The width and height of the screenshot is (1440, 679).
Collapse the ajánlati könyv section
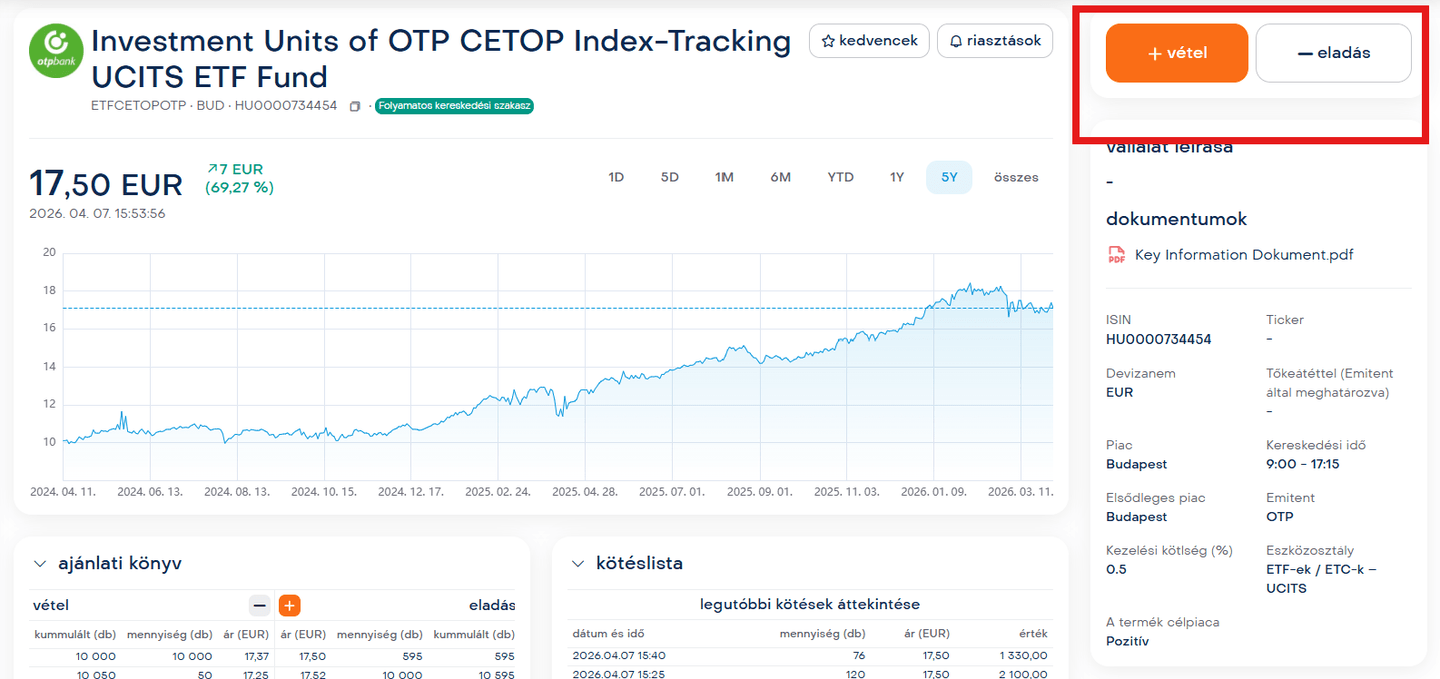(40, 564)
